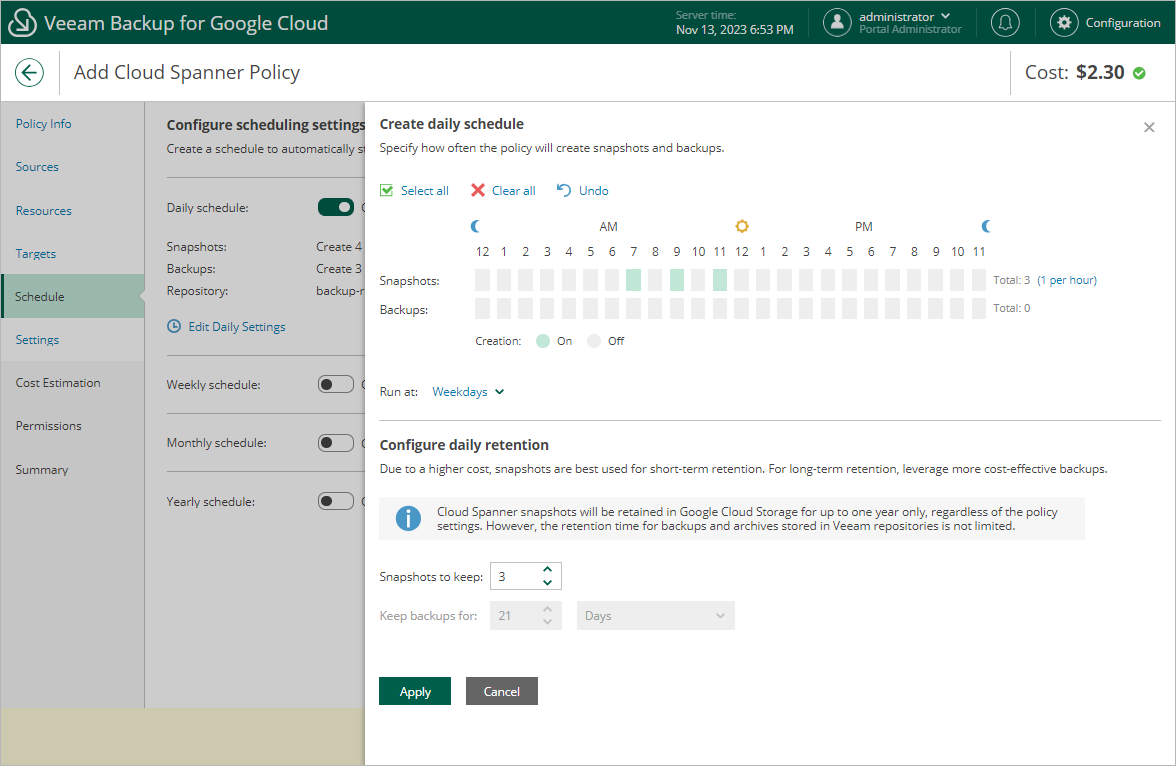Open the Days unit dropdown
Image resolution: width=1176 pixels, height=766 pixels.
coord(656,615)
